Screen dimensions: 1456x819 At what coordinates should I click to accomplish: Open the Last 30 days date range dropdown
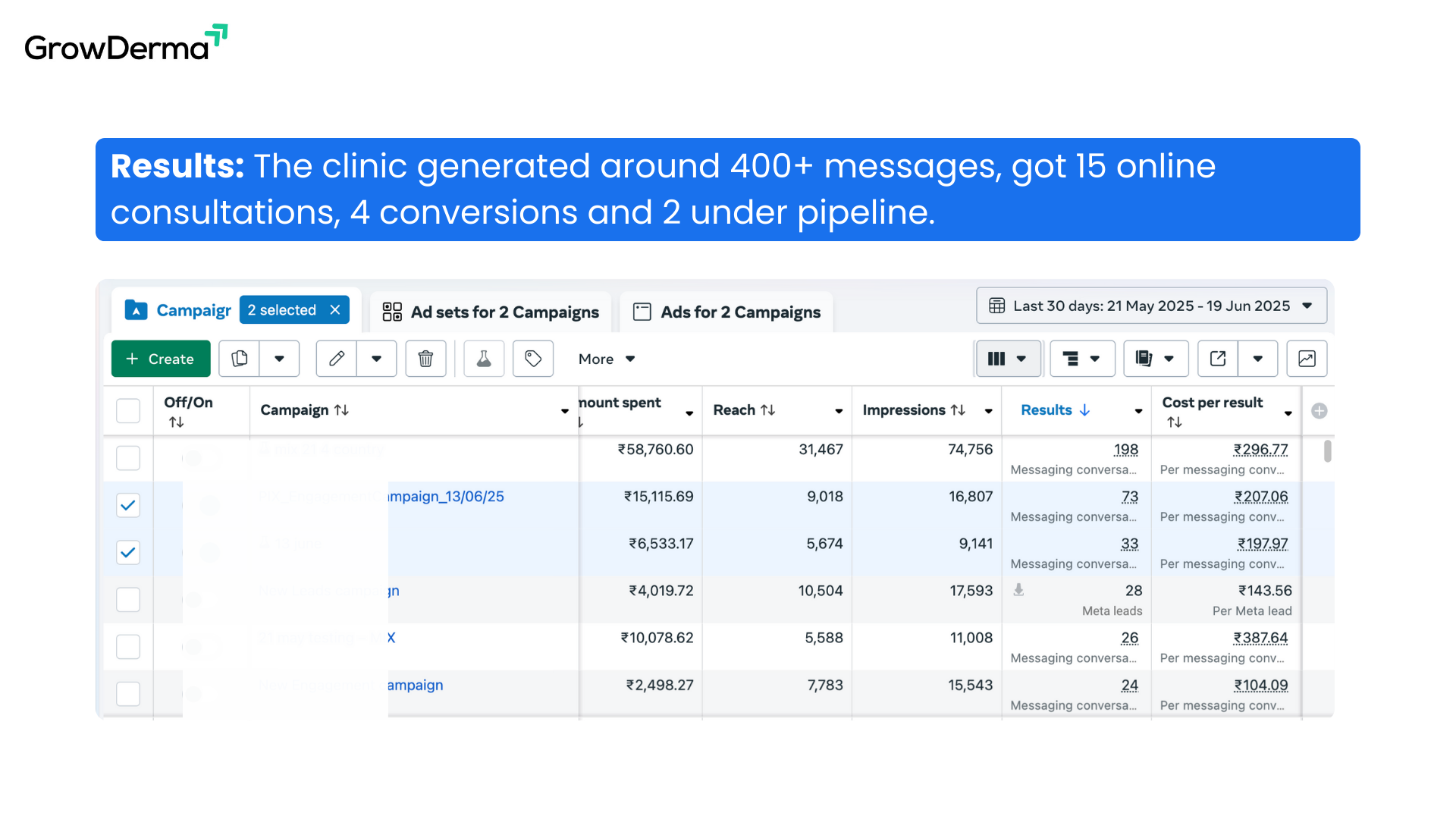click(1151, 306)
